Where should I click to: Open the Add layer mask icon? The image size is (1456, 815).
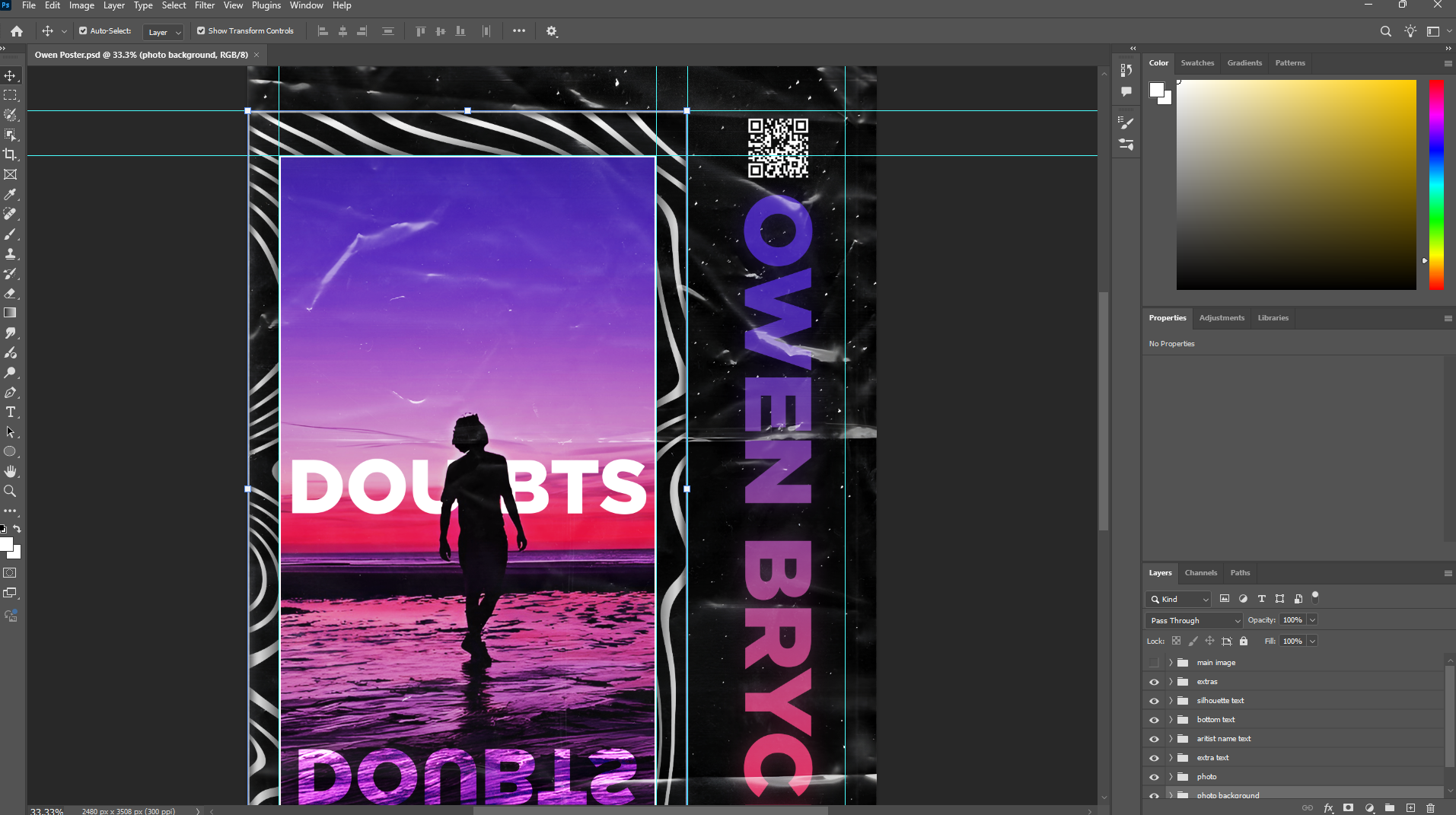[x=1348, y=808]
